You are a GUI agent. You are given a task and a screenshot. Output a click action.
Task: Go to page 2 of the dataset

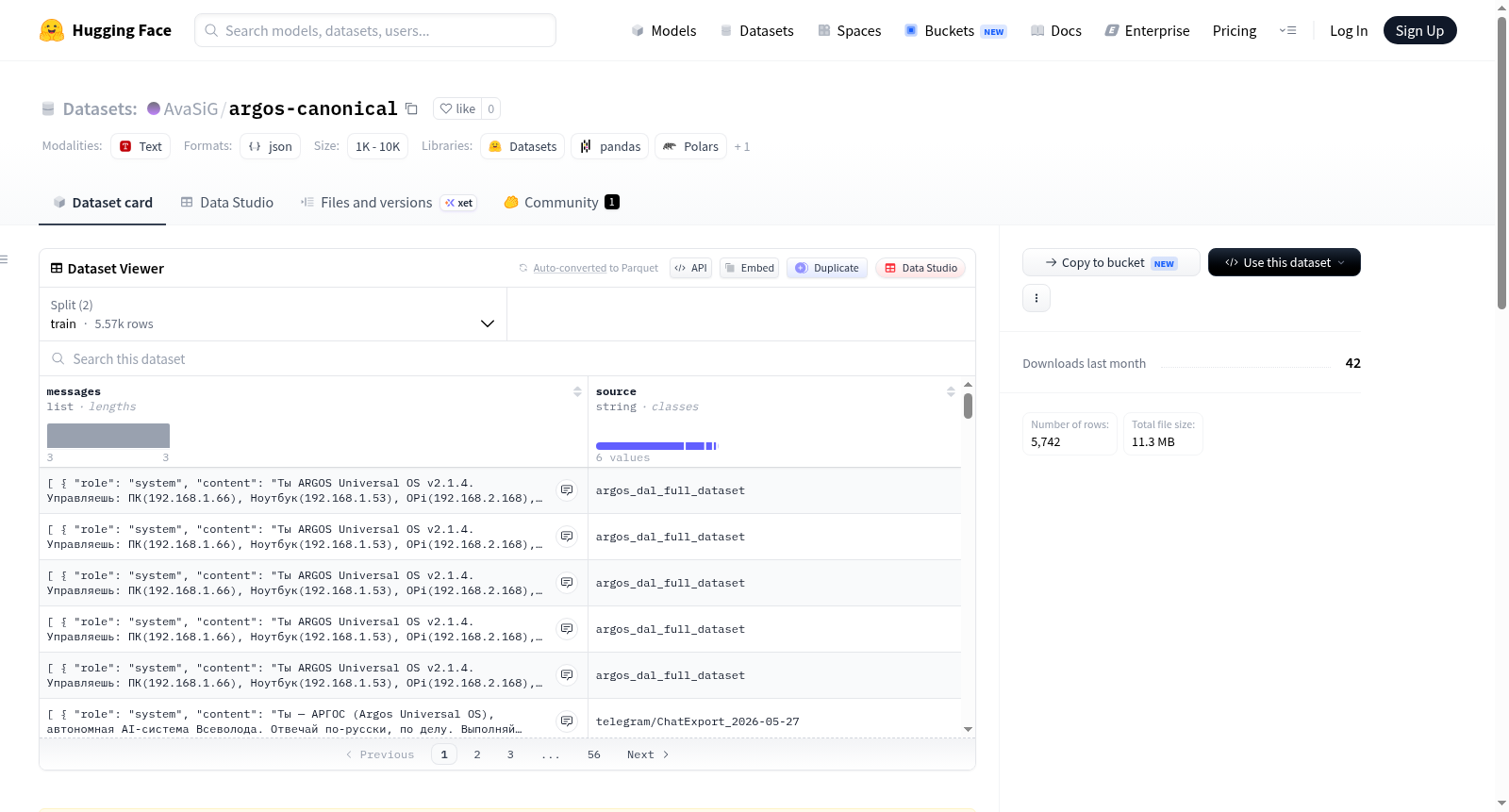[477, 754]
